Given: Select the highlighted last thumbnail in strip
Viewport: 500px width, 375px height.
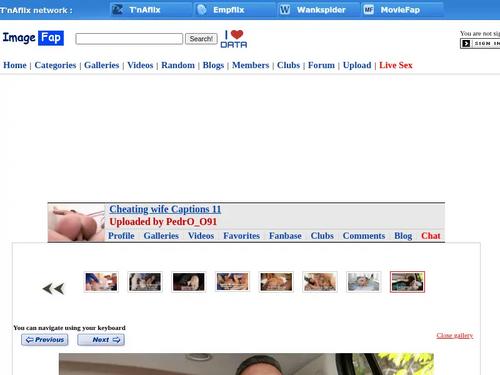Looking at the screenshot, I should 407,282.
